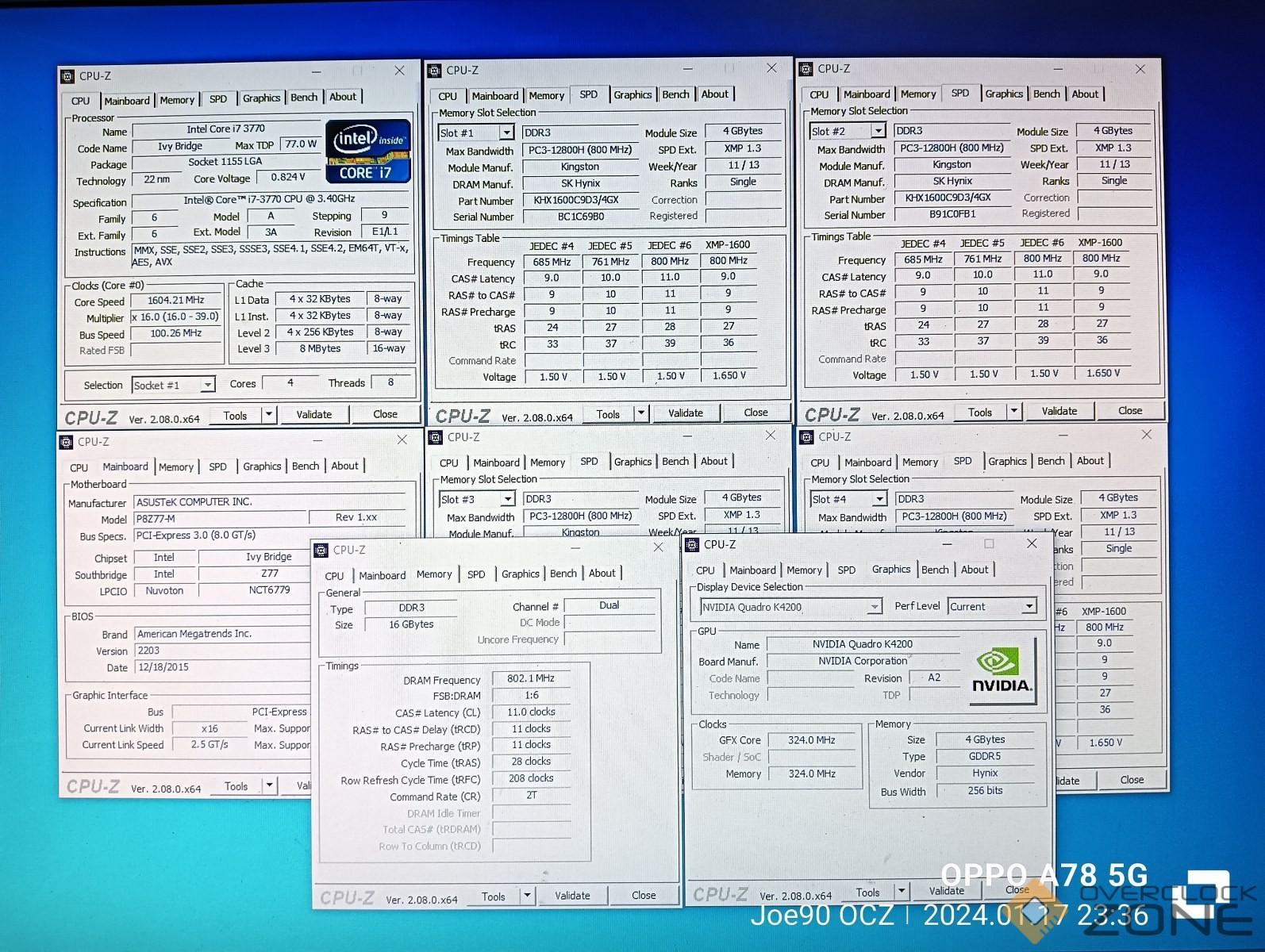
Task: Click Validate in the Quadro graphics window
Action: 947,891
